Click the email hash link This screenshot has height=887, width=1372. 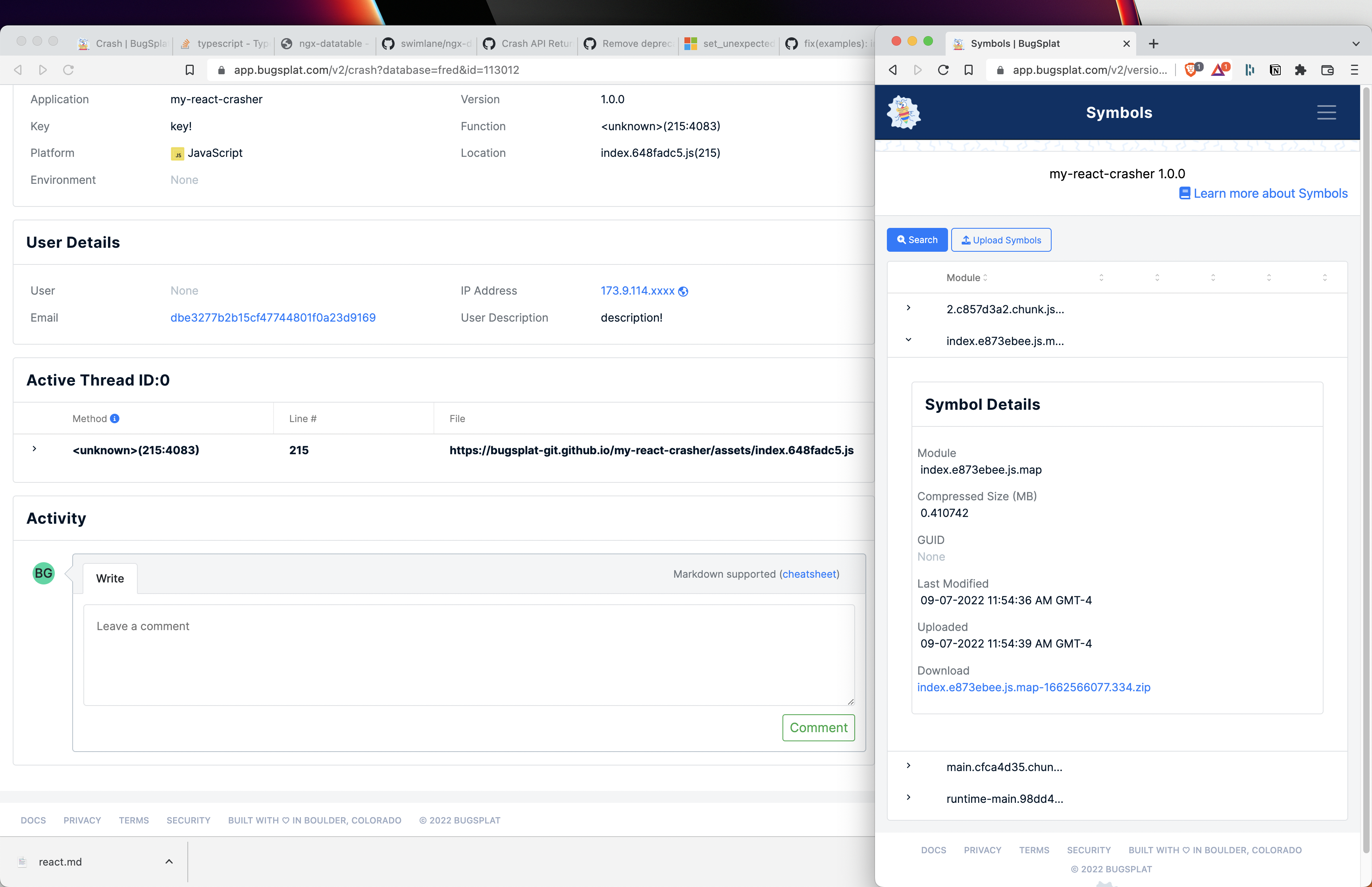[x=273, y=318]
